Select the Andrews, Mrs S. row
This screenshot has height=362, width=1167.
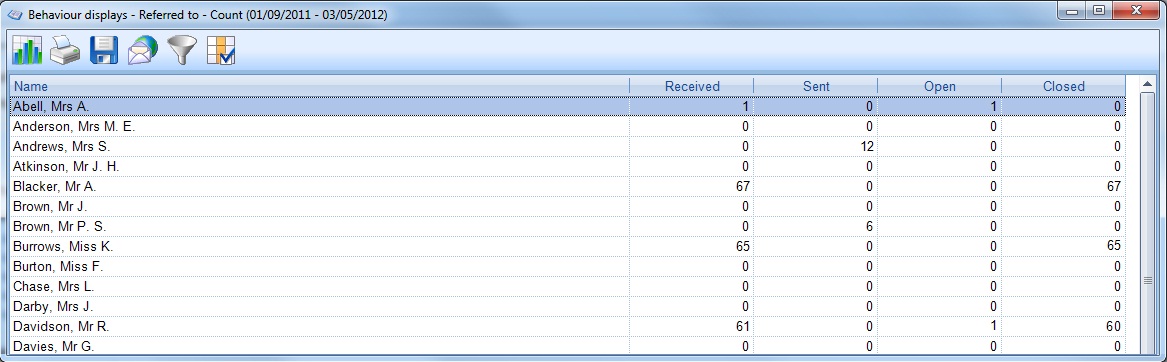(568, 146)
